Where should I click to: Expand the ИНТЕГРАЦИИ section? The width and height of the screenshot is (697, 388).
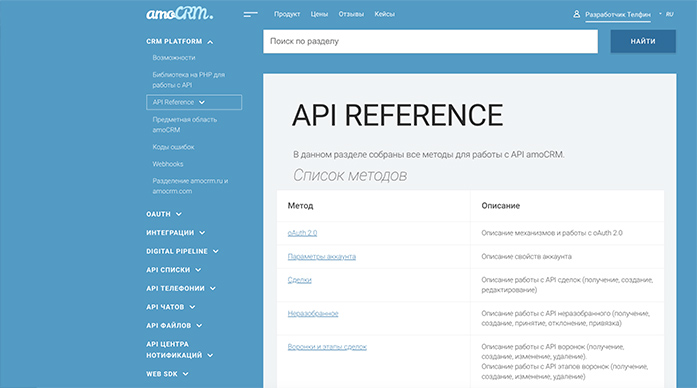176,233
